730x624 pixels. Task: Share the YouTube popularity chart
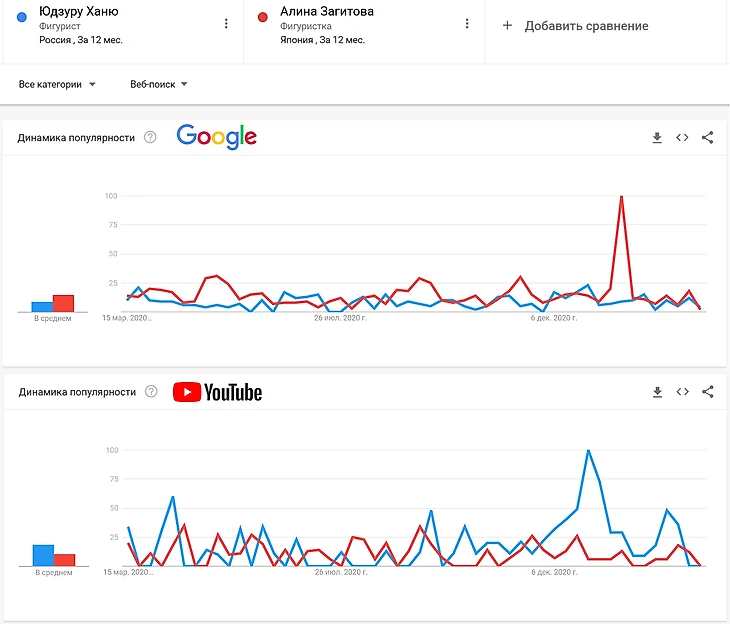[707, 392]
